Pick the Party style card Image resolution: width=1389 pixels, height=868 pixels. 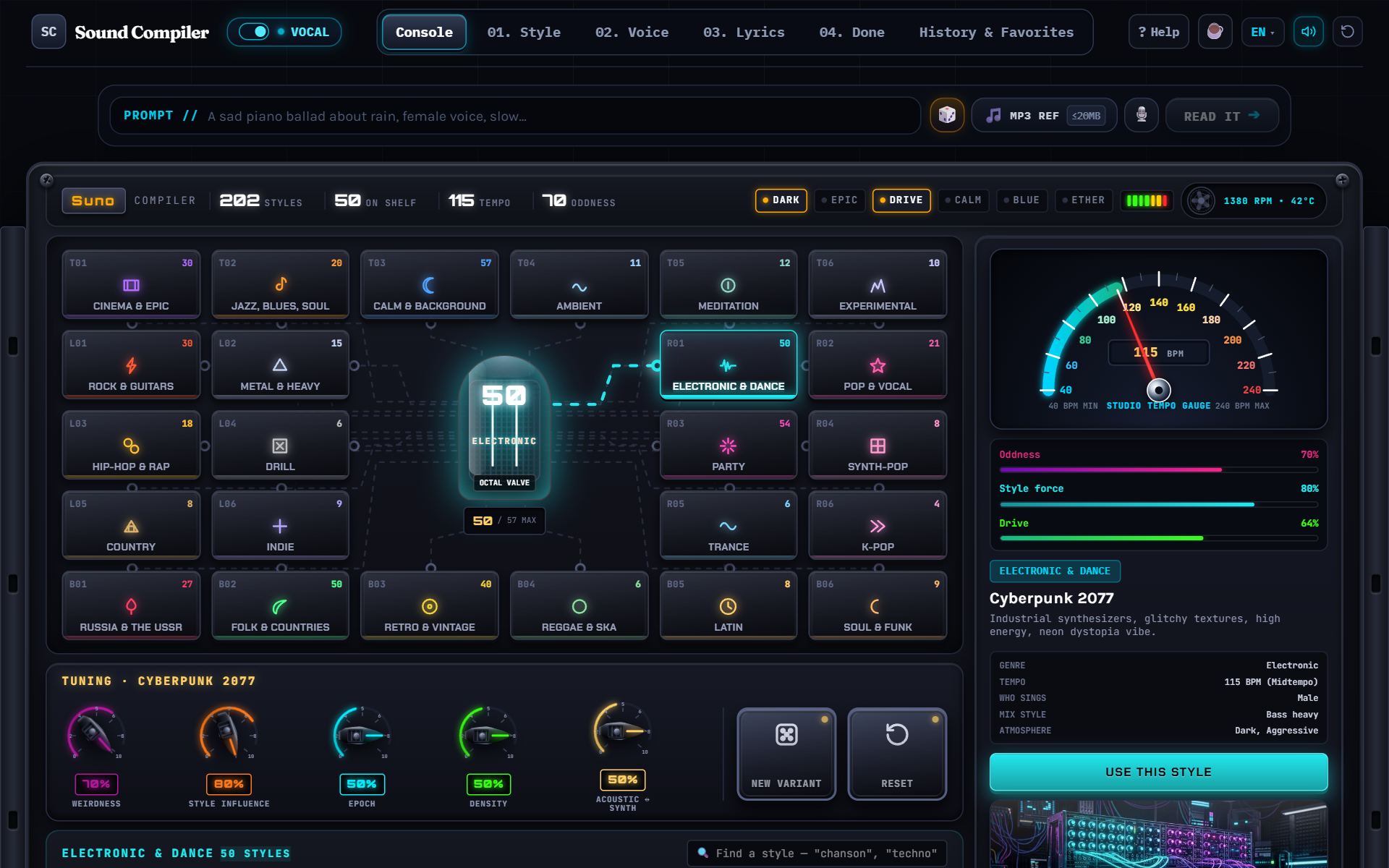(729, 445)
